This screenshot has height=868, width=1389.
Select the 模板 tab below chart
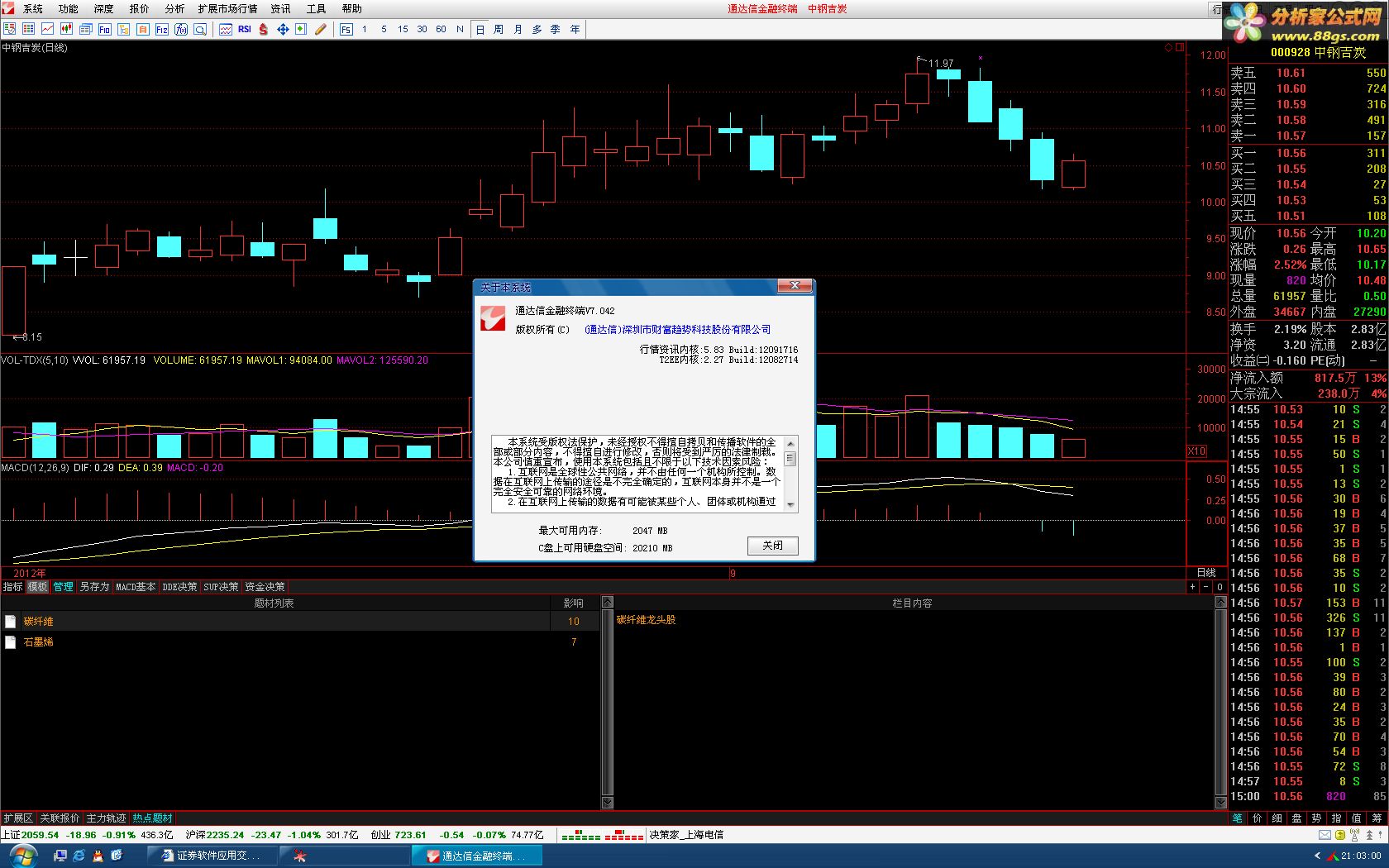click(37, 587)
